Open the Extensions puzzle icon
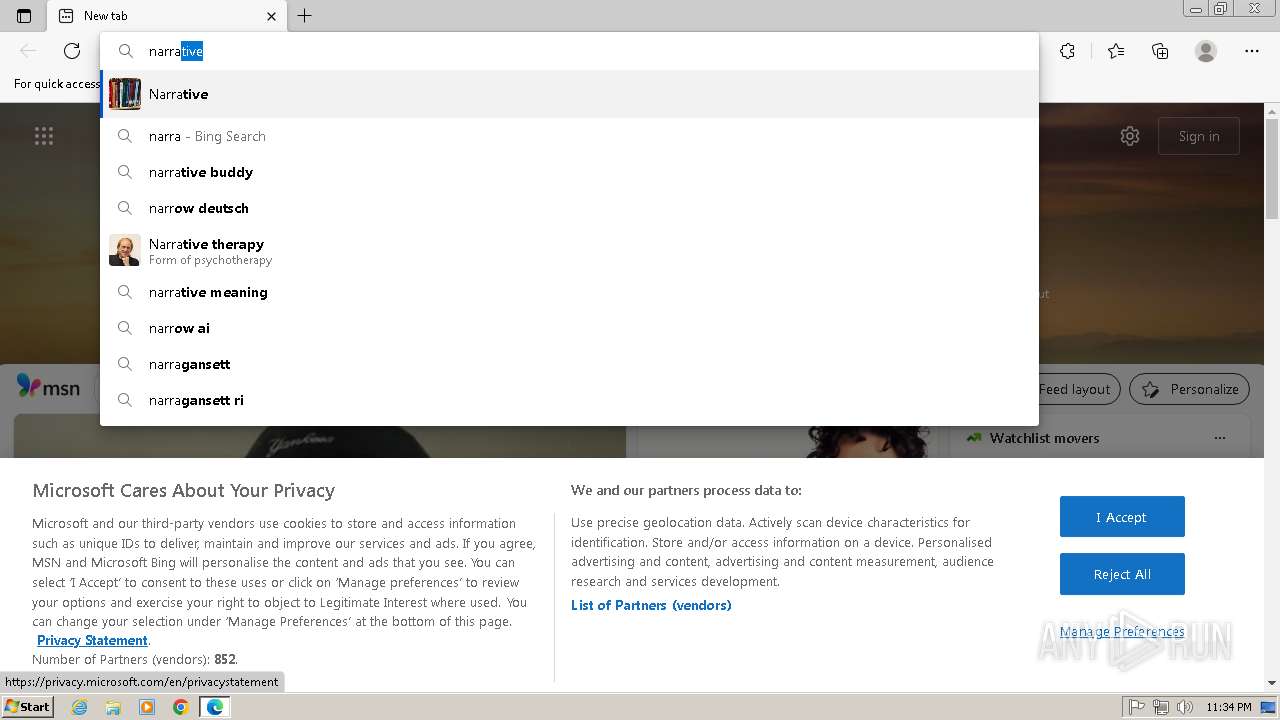Screen dimensions: 1280x720 [x=1067, y=51]
